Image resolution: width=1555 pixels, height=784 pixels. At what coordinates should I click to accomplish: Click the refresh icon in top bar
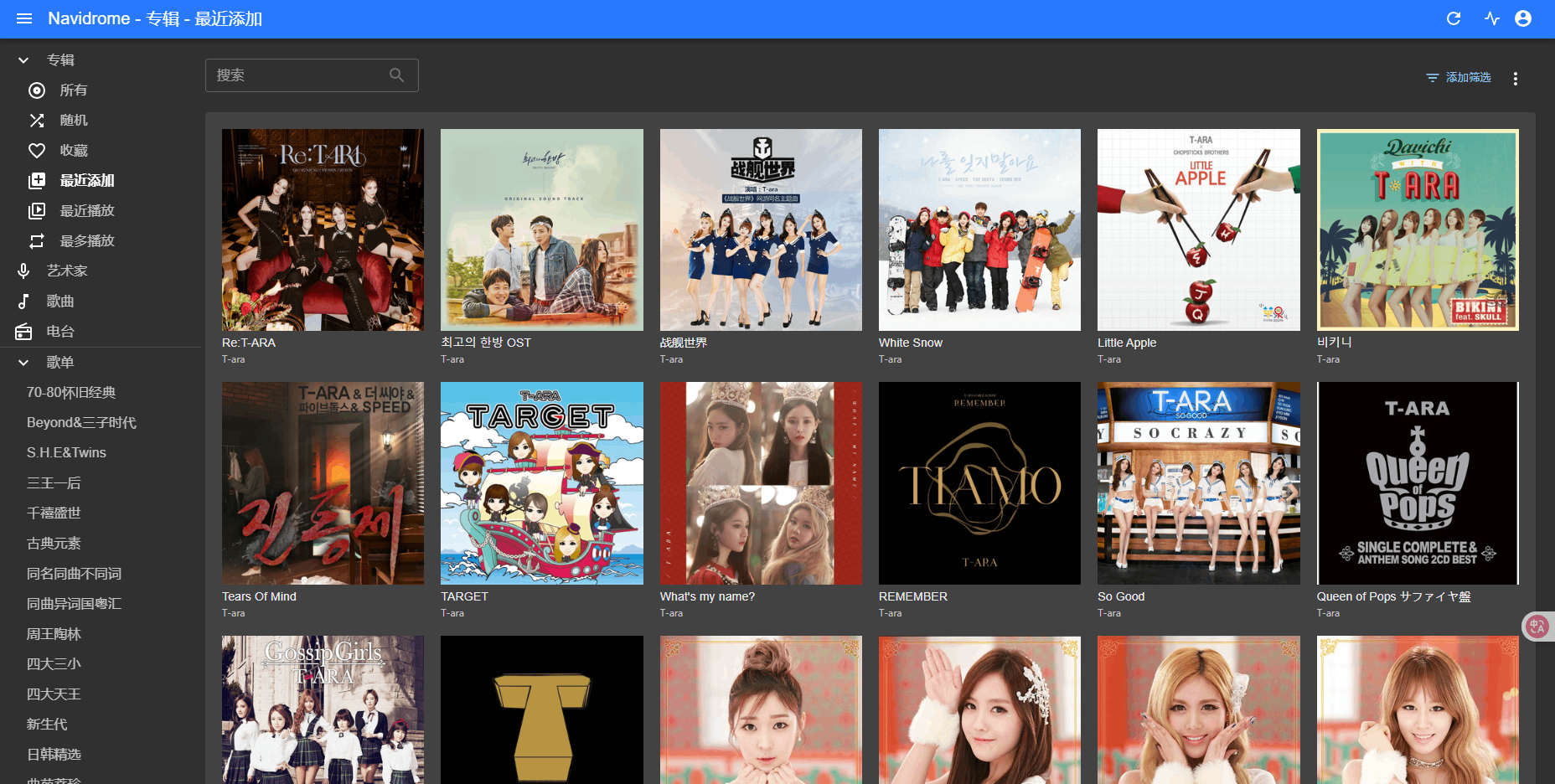pyautogui.click(x=1454, y=18)
